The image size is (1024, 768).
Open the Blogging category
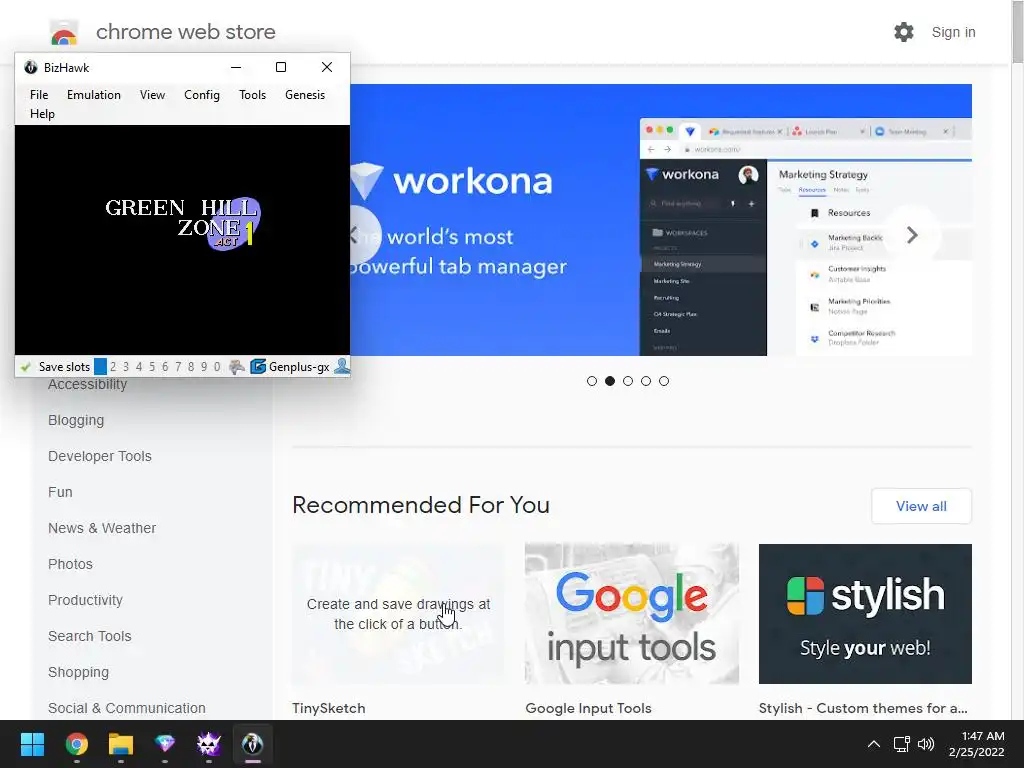coord(76,421)
